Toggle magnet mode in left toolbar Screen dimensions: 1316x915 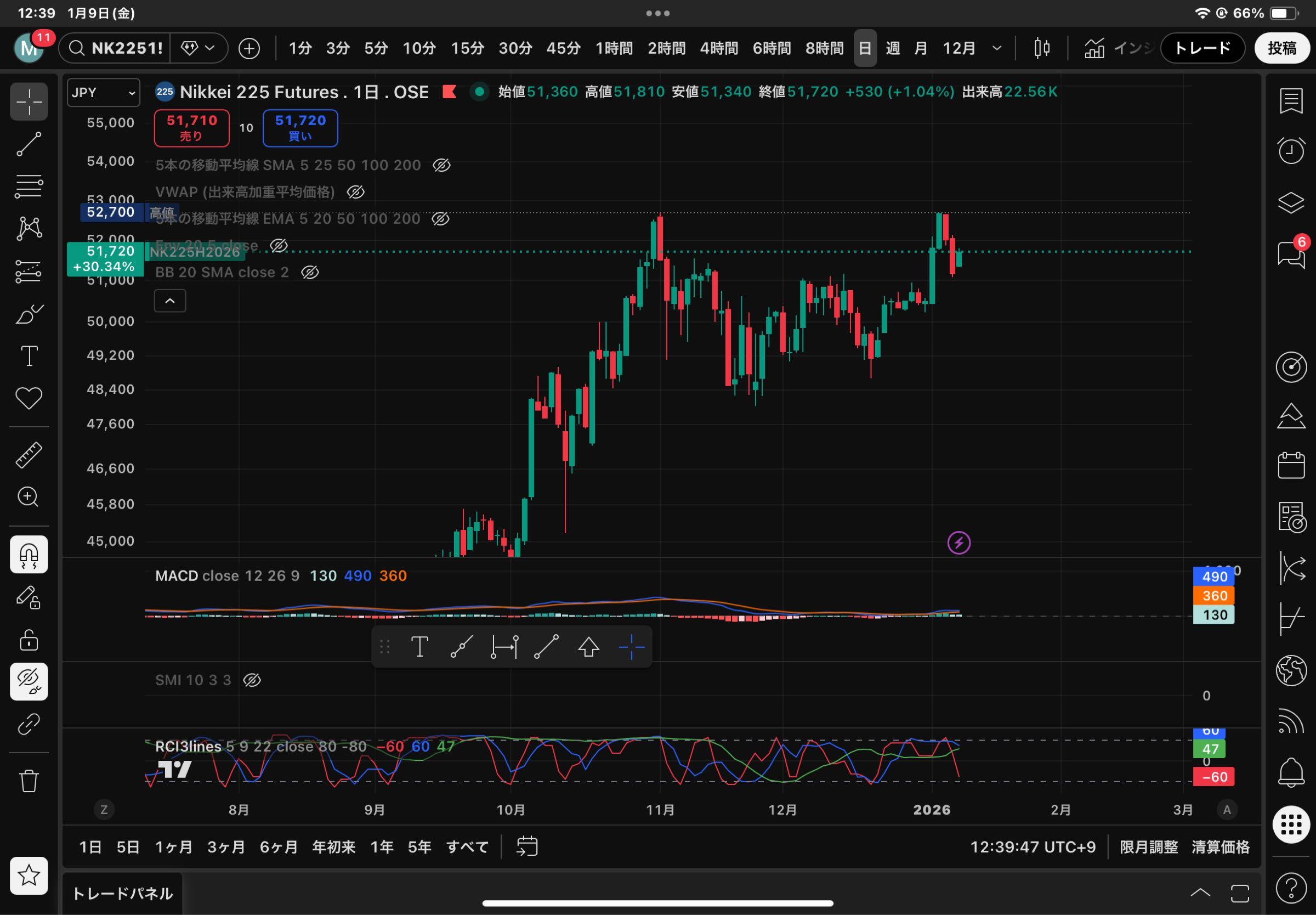(x=29, y=555)
